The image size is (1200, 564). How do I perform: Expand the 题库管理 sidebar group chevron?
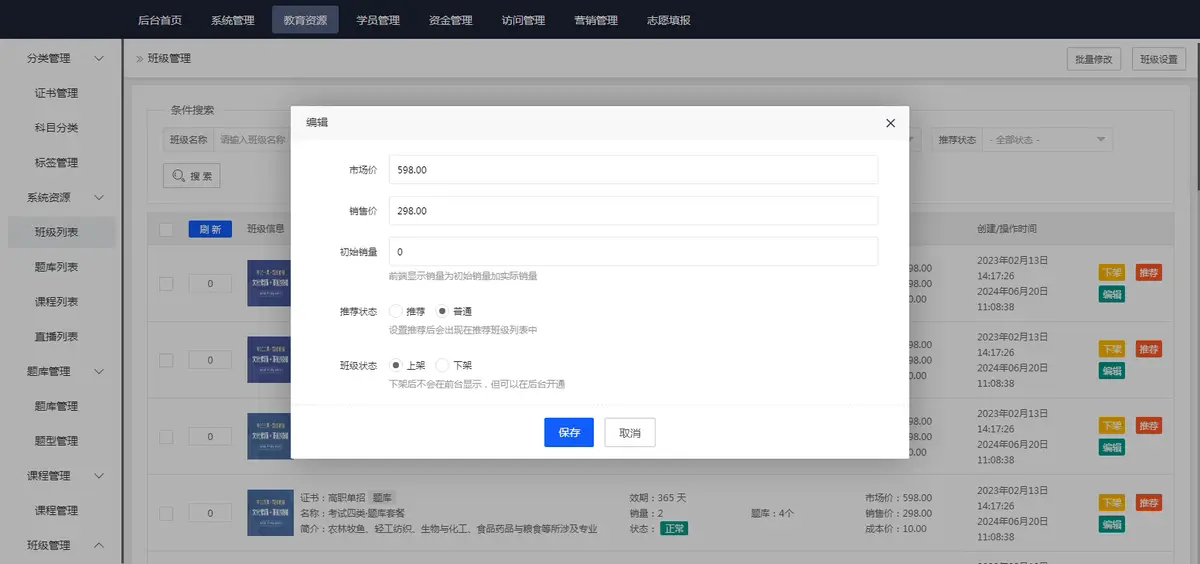coord(98,372)
